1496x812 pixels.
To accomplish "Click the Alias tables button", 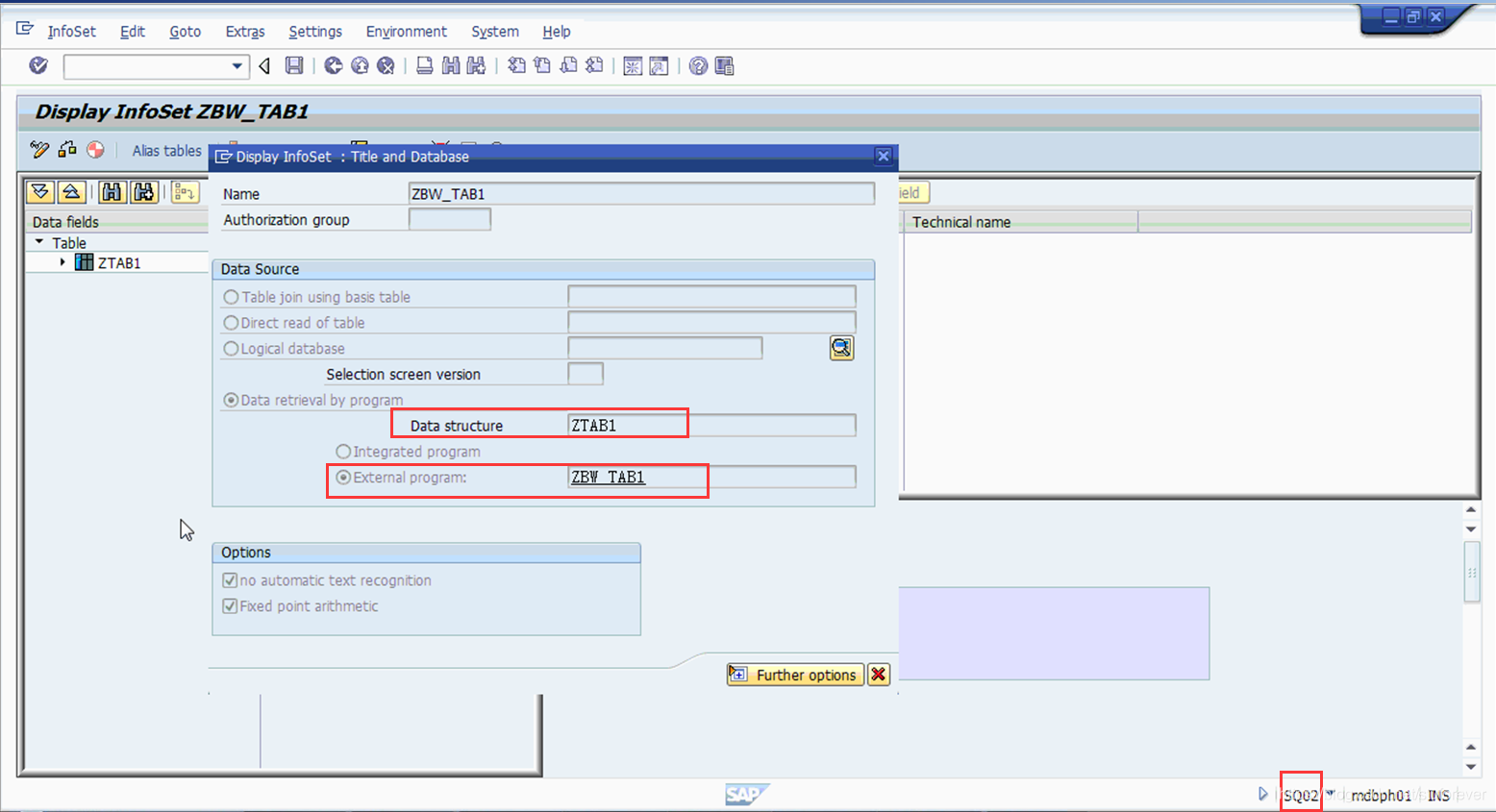I will point(166,151).
